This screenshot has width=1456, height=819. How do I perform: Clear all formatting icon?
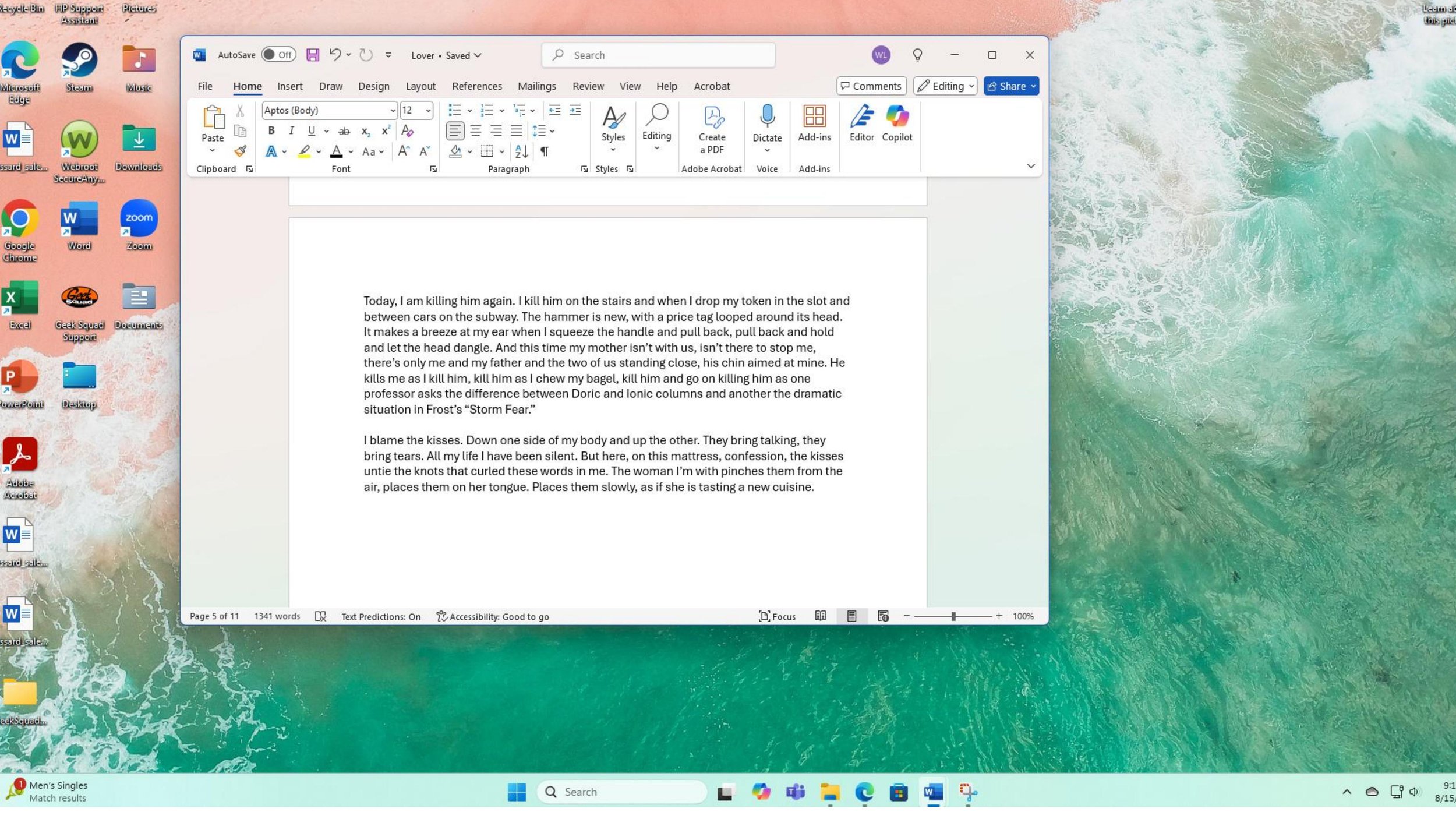pyautogui.click(x=407, y=131)
